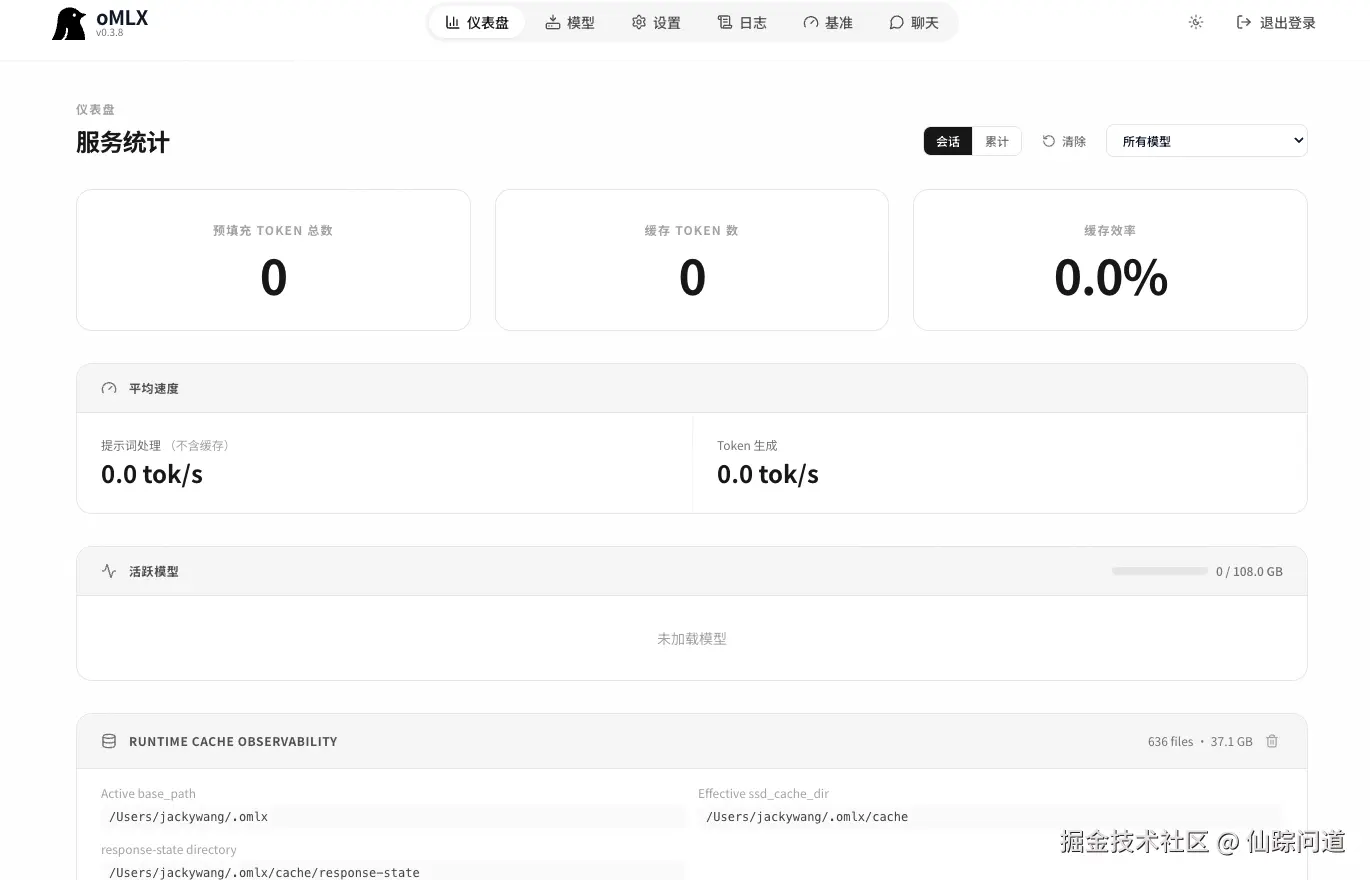Click the response-state directory label
The height and width of the screenshot is (880, 1370).
pos(169,850)
